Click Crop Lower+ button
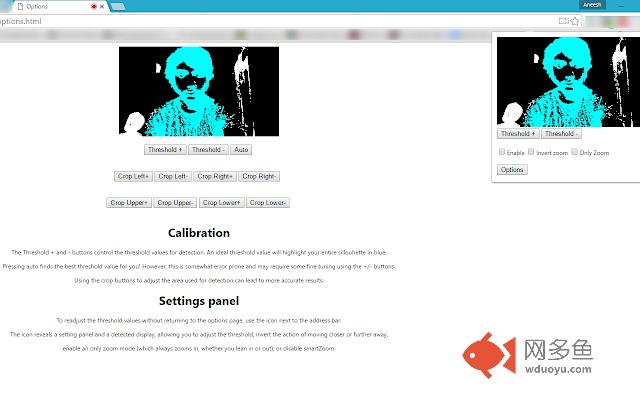640x400 pixels. pos(222,203)
